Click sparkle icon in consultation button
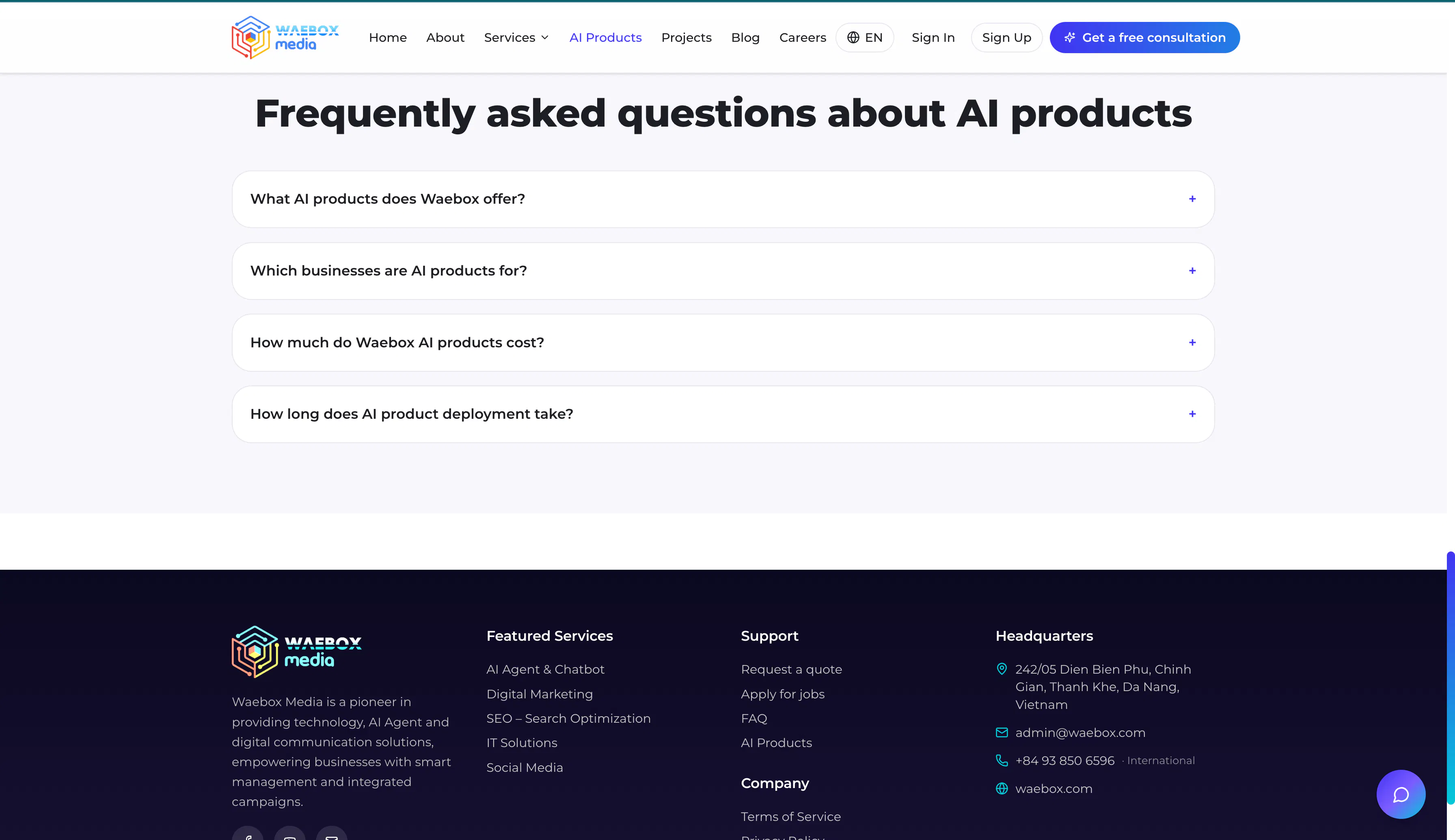Viewport: 1455px width, 840px height. 1069,37
